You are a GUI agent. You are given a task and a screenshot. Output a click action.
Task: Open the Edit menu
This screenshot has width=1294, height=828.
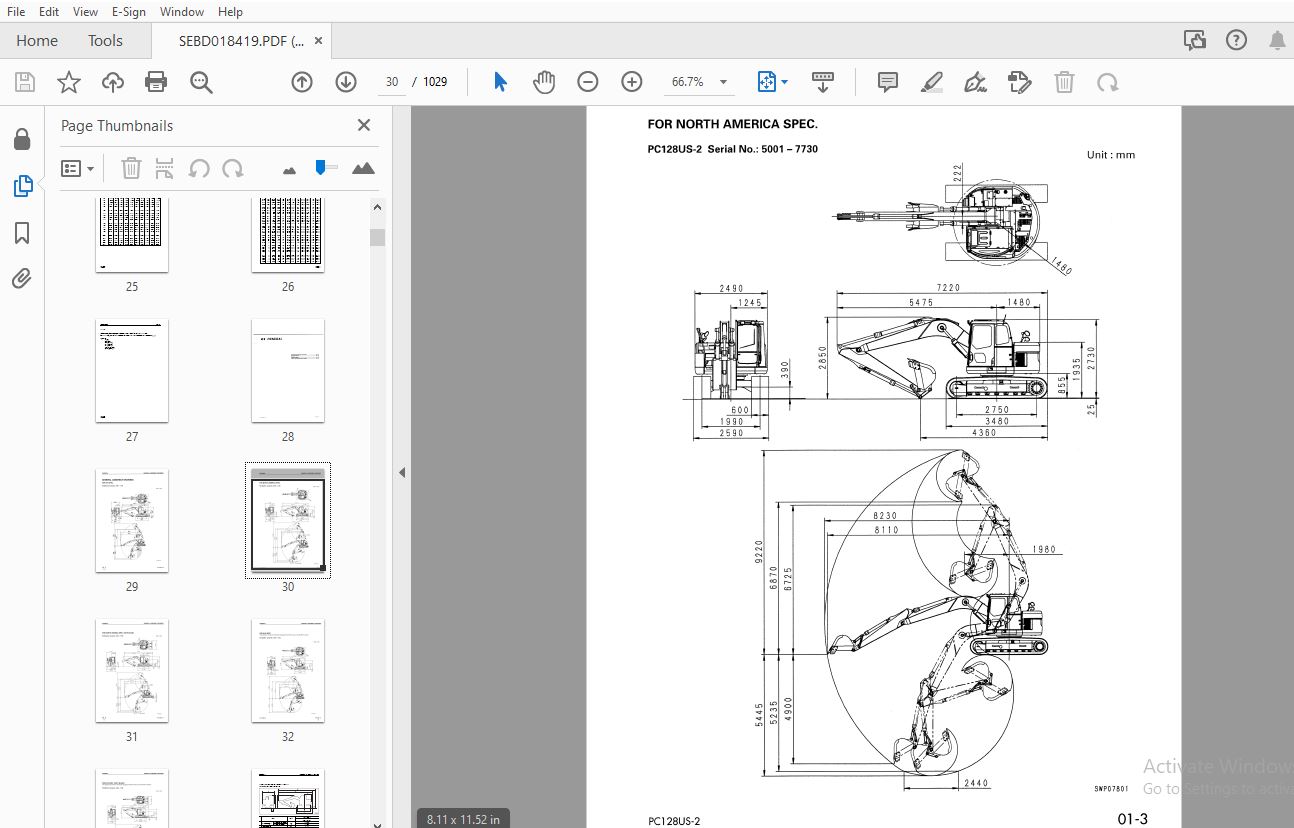click(49, 11)
